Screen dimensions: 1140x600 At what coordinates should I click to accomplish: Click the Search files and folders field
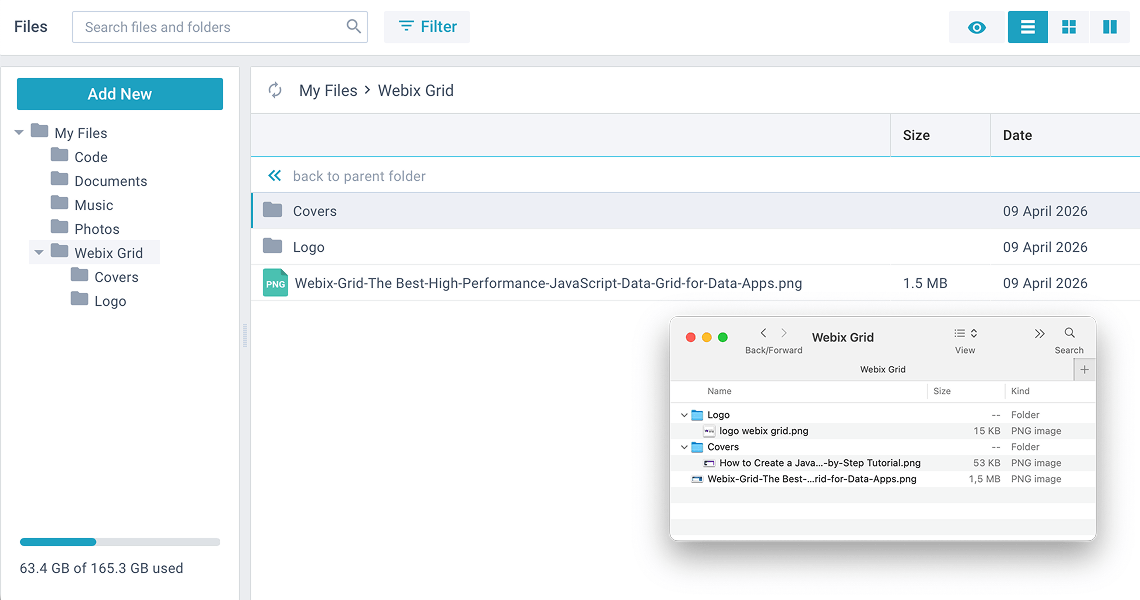210,27
